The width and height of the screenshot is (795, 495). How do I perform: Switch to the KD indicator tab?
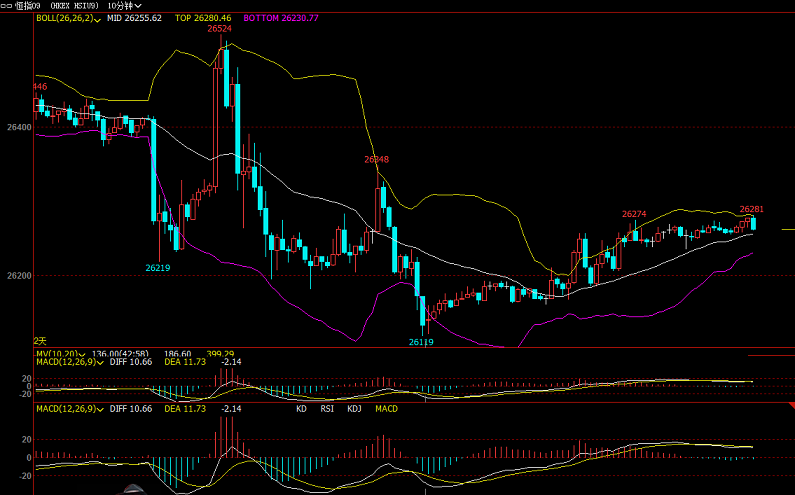pos(302,409)
